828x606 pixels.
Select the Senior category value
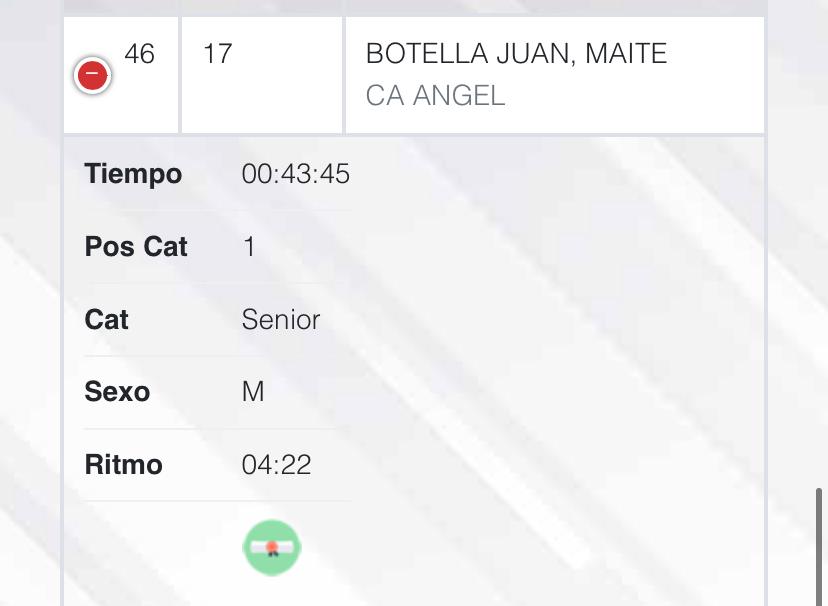pos(281,320)
